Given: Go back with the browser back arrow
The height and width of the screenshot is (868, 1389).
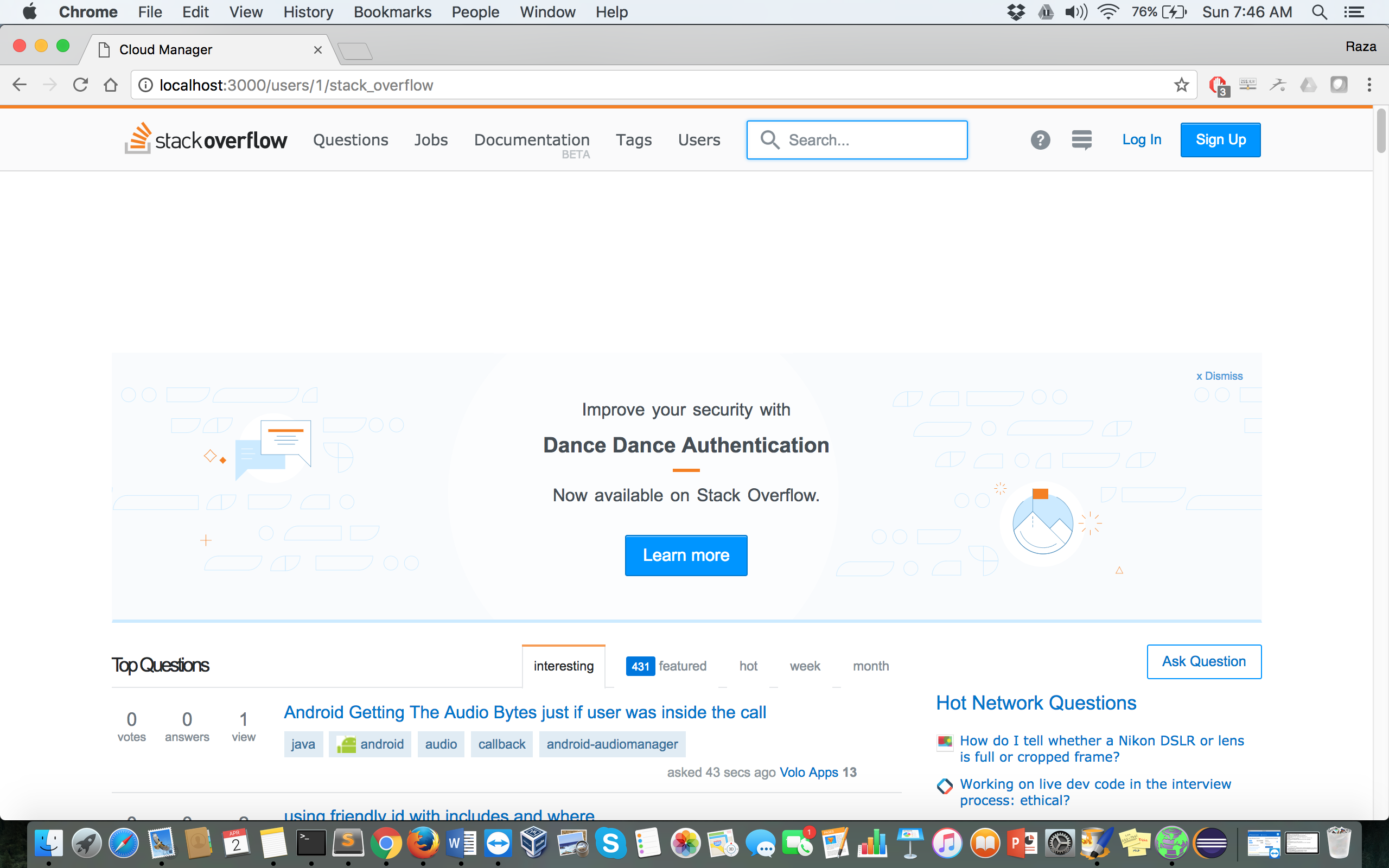Looking at the screenshot, I should [20, 85].
